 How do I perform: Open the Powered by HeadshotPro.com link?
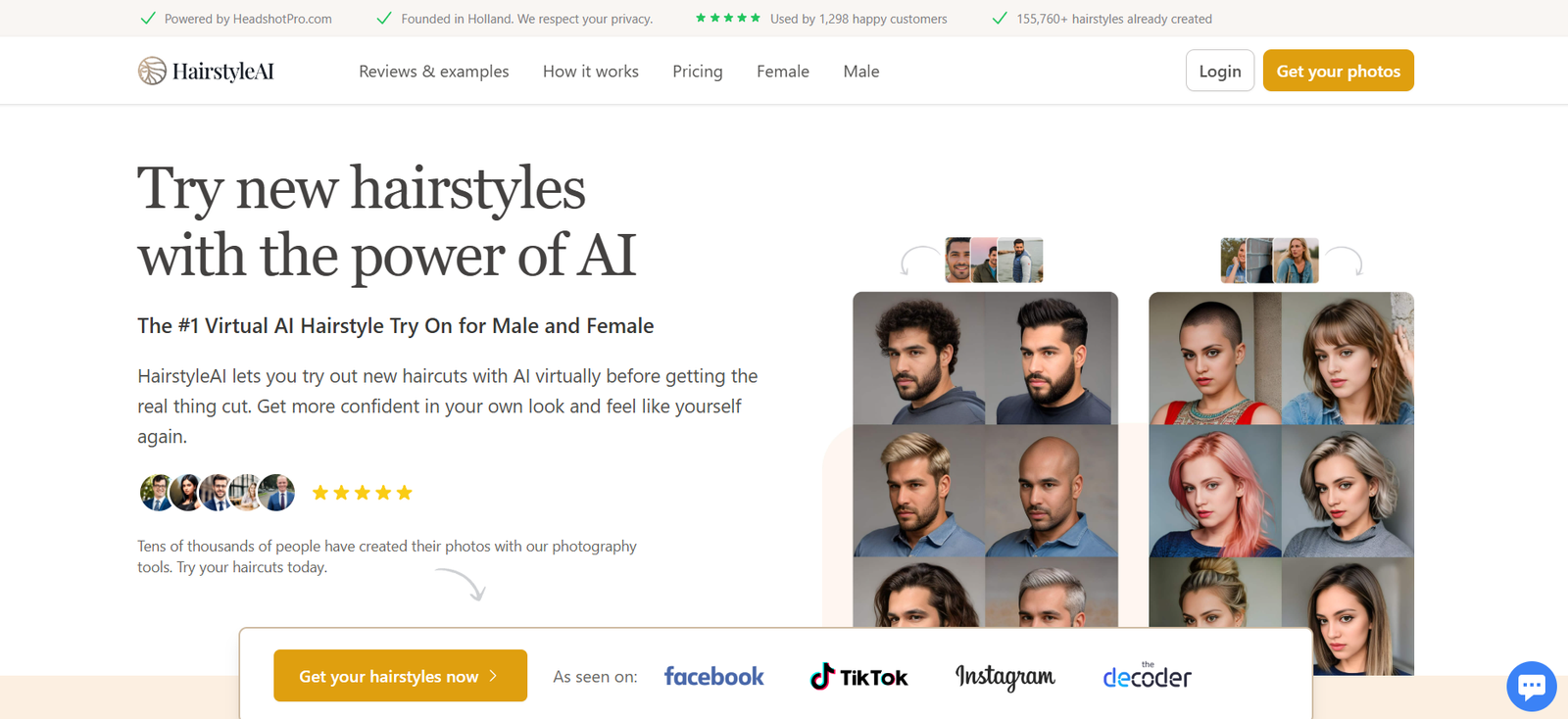(247, 19)
